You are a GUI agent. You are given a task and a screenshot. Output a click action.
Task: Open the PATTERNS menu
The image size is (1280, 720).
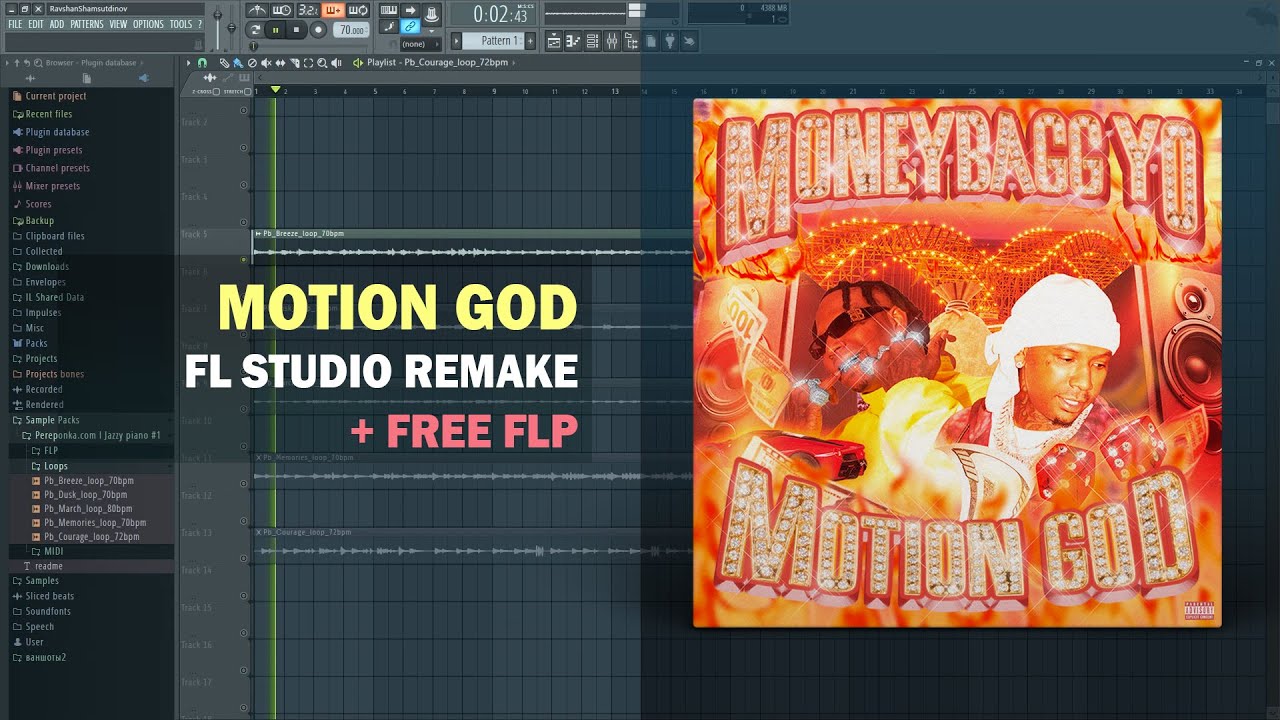87,24
